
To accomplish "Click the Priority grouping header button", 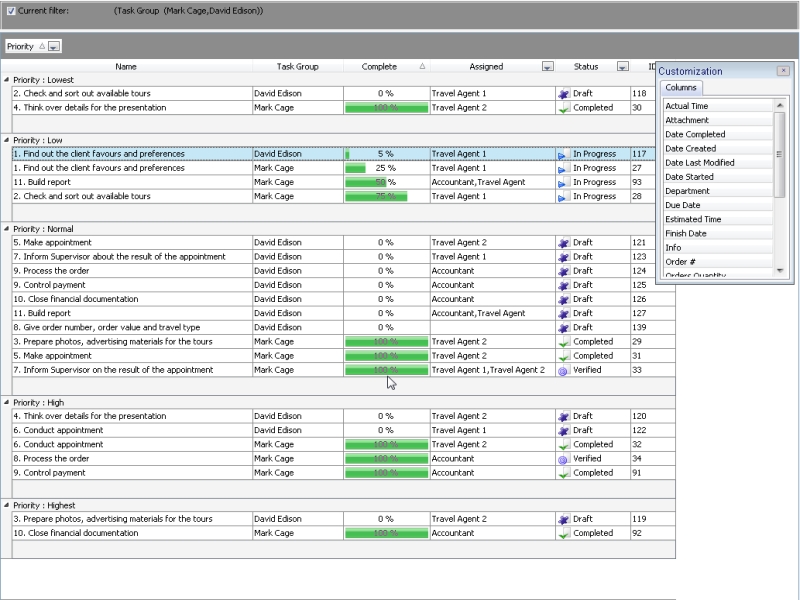I will tap(33, 46).
